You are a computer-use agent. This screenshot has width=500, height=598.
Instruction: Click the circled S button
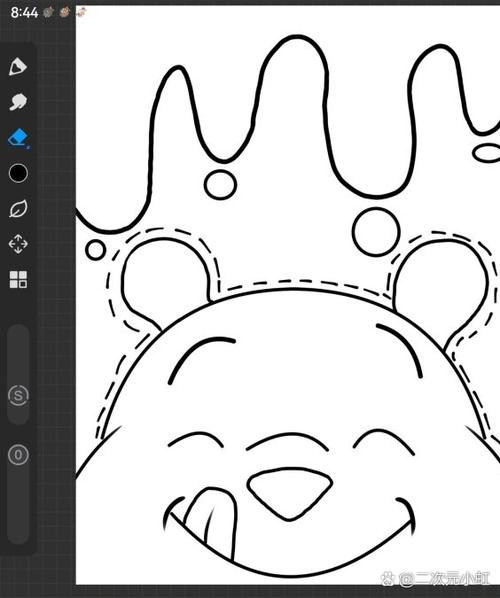pos(18,395)
